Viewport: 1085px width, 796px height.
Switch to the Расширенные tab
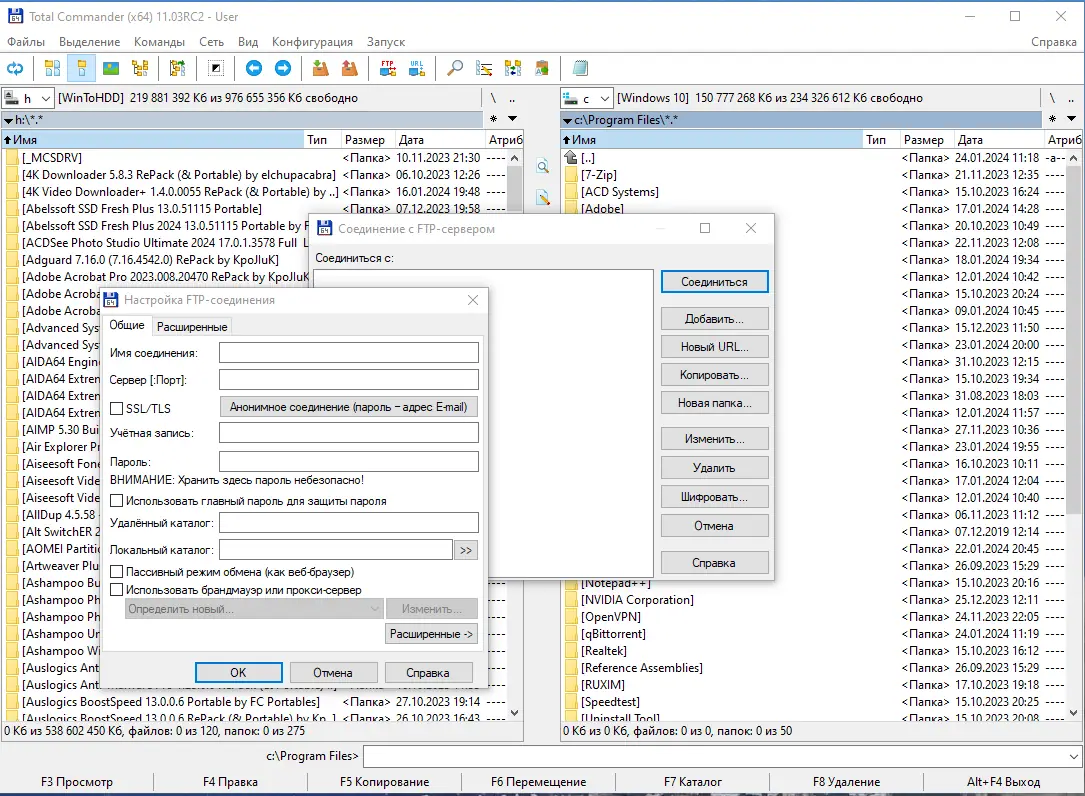click(x=192, y=327)
